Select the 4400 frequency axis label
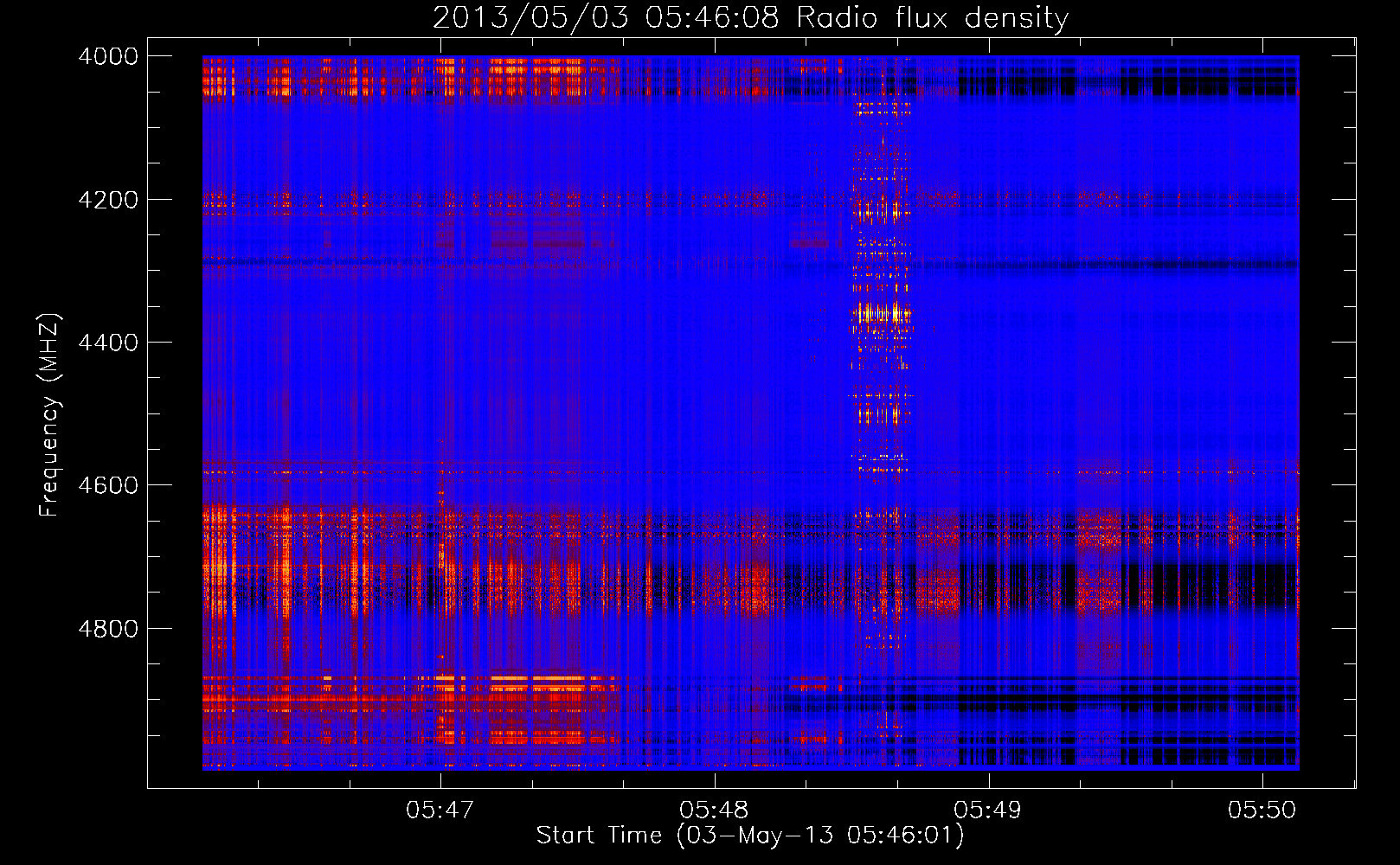The height and width of the screenshot is (865, 1400). pos(108,343)
